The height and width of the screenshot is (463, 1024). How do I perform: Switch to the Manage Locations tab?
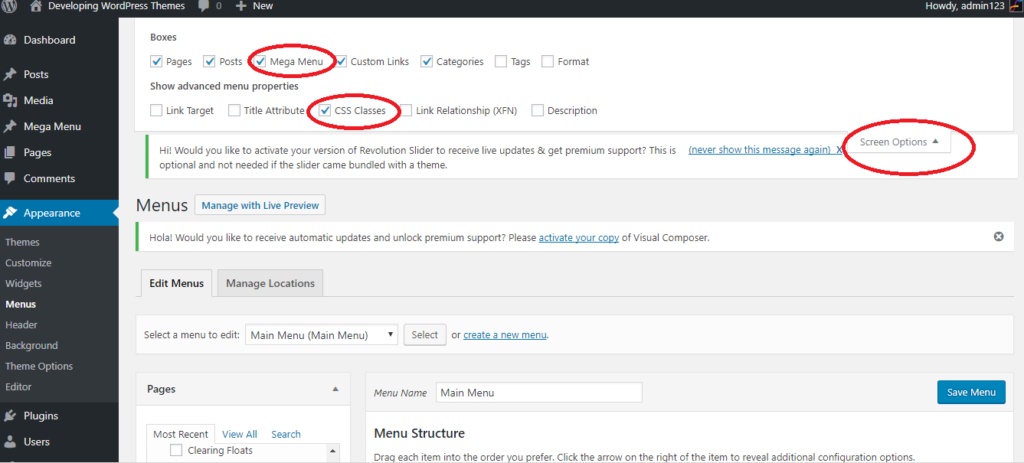(x=270, y=283)
